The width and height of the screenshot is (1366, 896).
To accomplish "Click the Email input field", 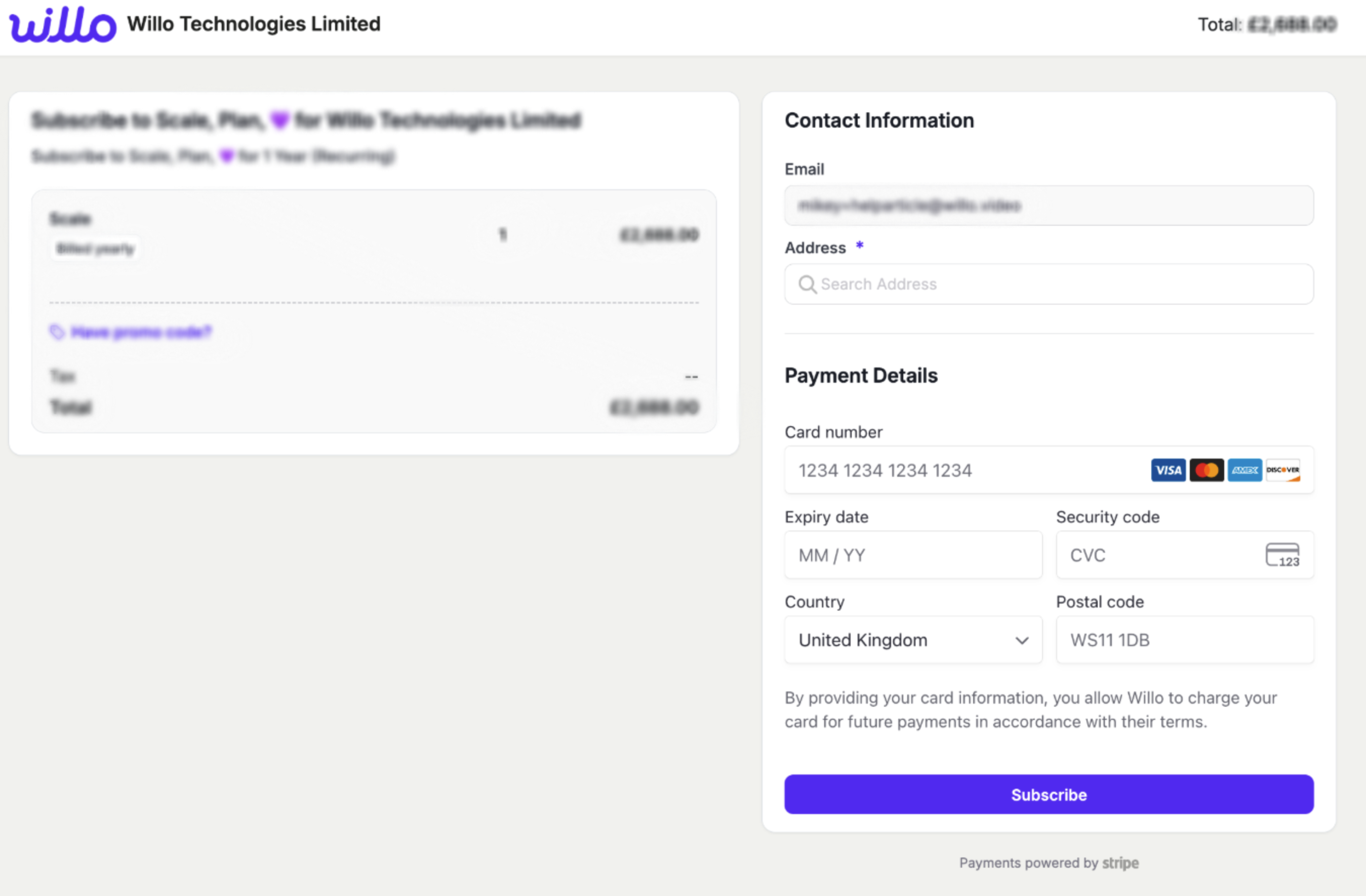I will coord(1049,206).
